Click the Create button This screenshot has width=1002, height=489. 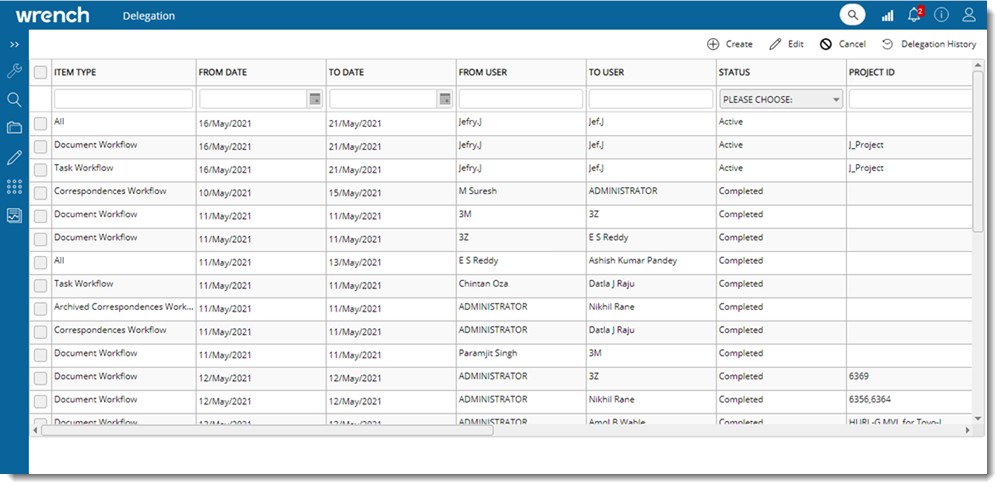[x=729, y=44]
